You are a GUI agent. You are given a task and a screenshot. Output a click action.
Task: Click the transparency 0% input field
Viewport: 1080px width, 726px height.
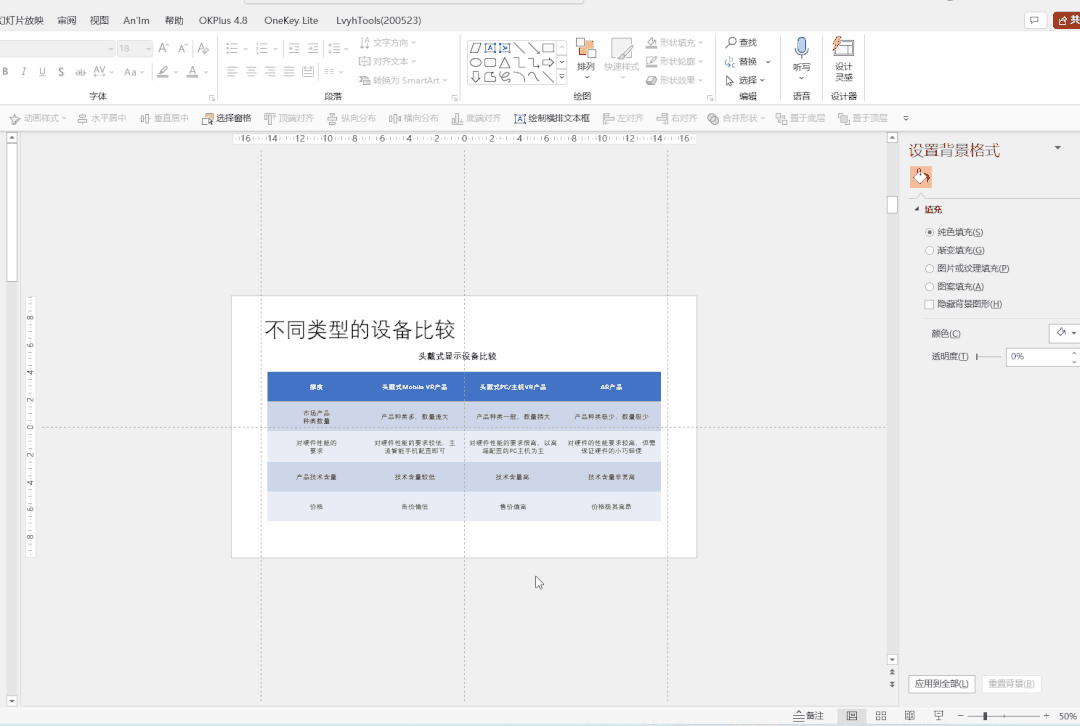click(1037, 357)
